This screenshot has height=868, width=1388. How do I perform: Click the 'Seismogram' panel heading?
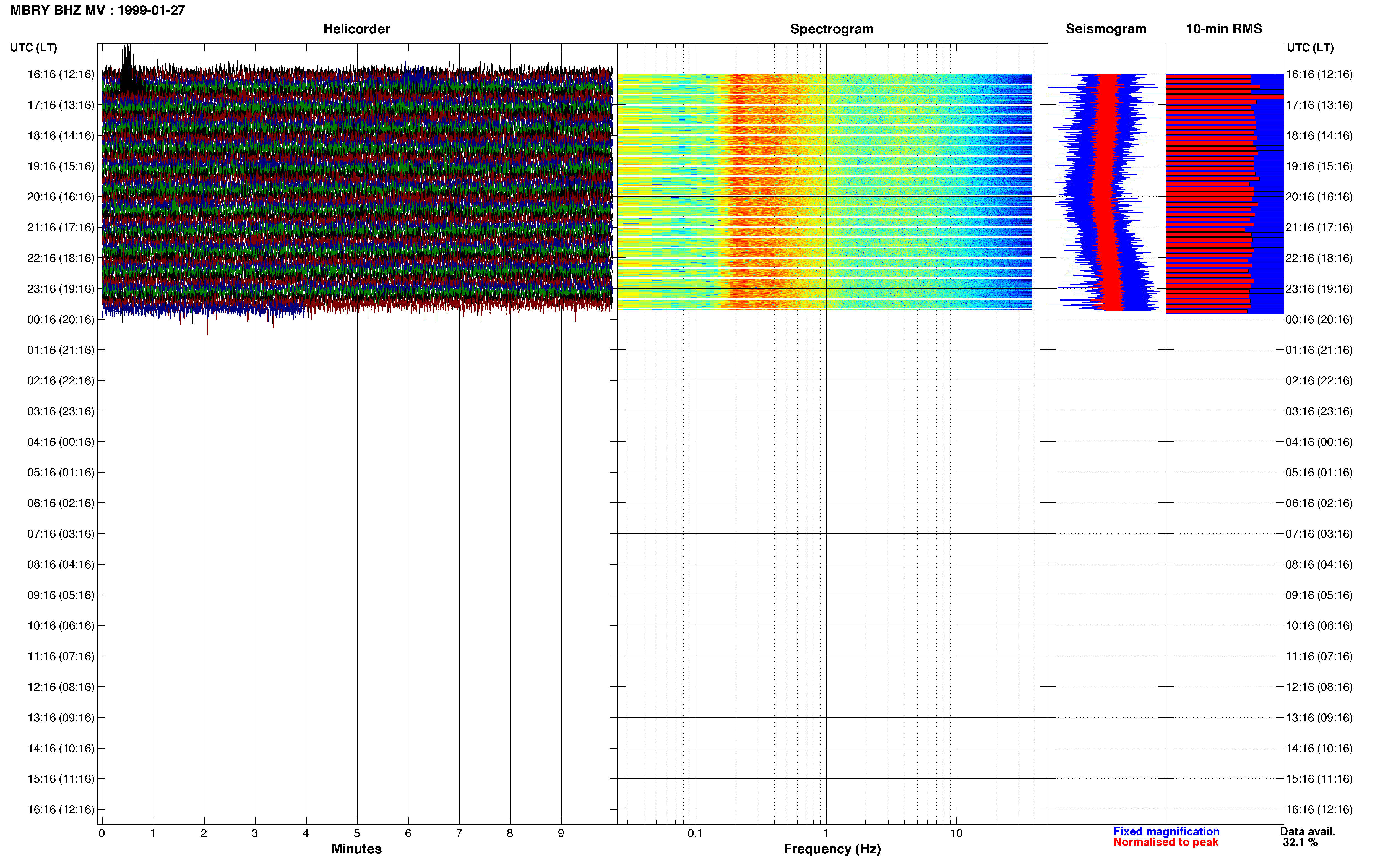click(1106, 29)
